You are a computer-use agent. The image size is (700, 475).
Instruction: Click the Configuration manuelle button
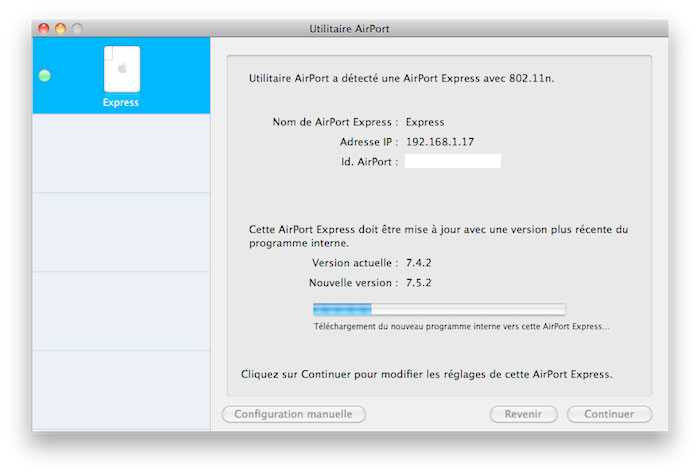294,414
